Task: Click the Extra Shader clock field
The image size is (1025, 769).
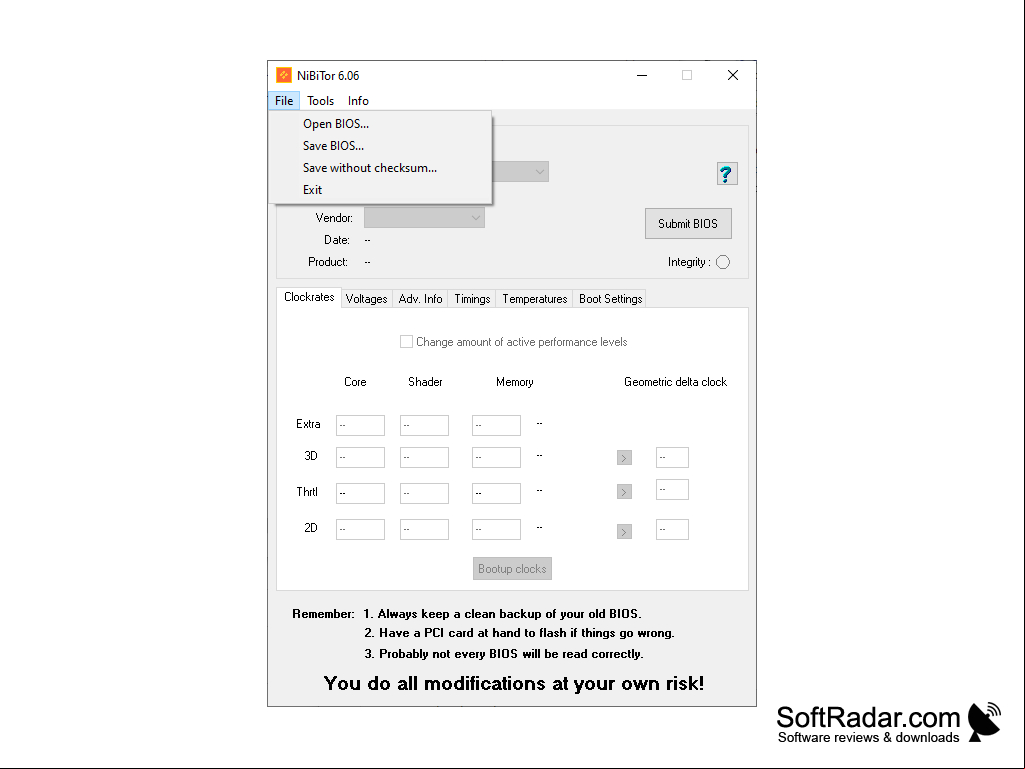Action: [x=424, y=425]
